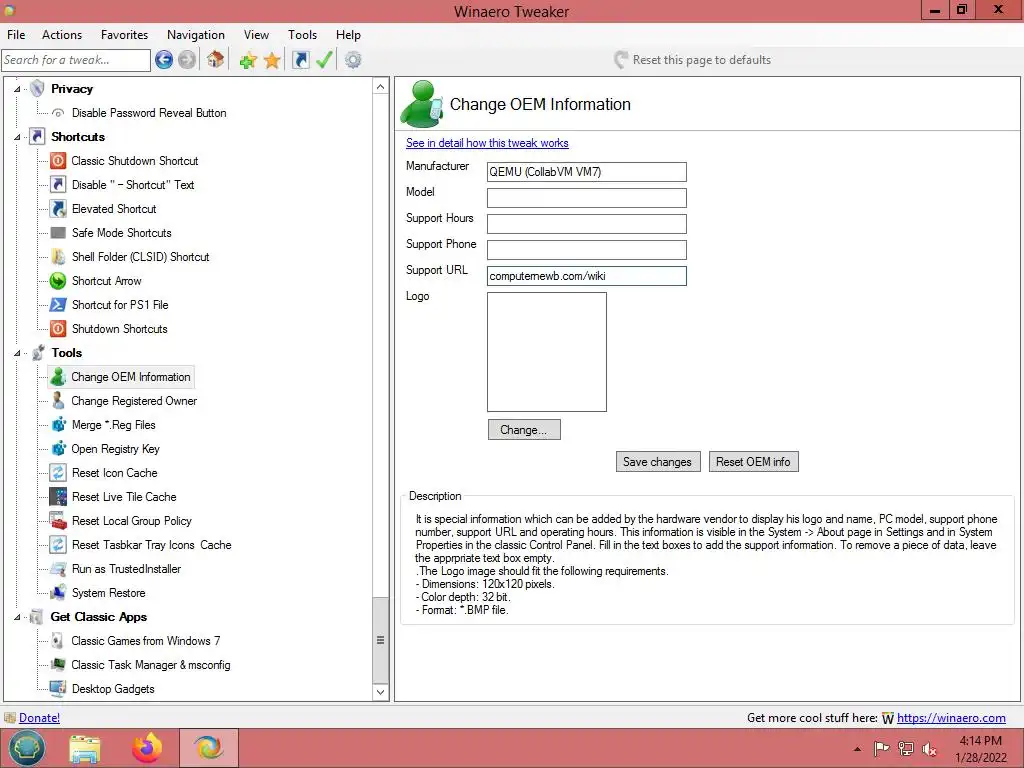1024x768 pixels.
Task: Open File Explorer from the taskbar
Action: [85, 748]
